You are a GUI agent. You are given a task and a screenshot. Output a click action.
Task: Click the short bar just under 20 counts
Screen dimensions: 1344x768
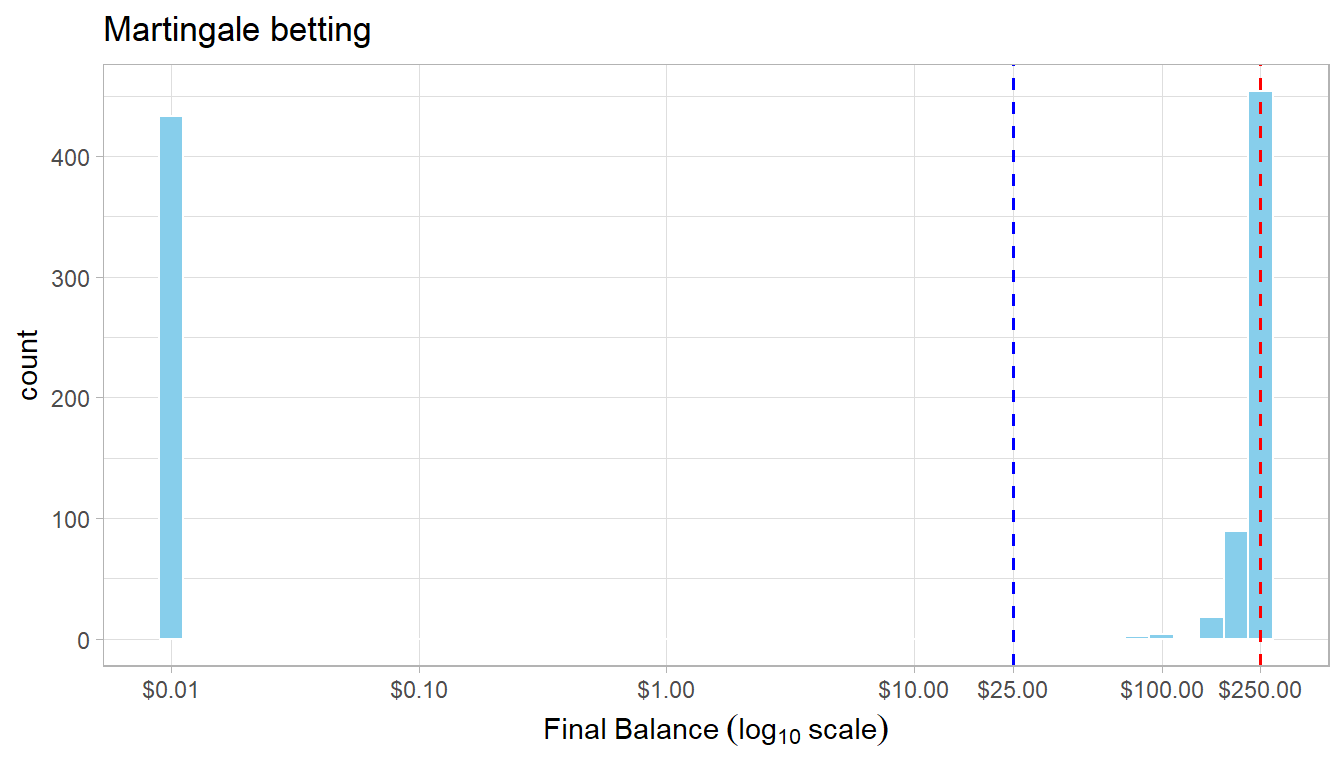point(1211,628)
